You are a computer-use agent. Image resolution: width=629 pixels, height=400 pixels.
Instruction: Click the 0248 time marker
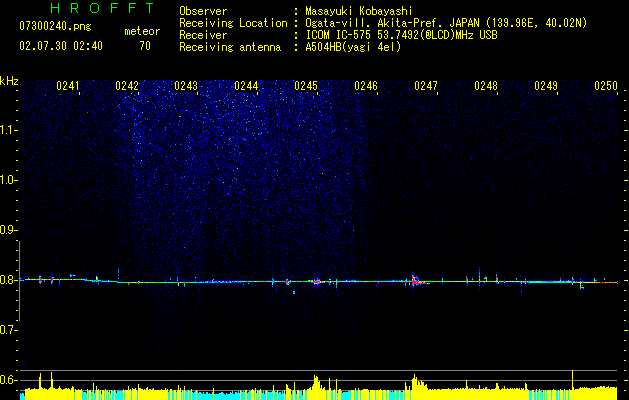pos(486,86)
